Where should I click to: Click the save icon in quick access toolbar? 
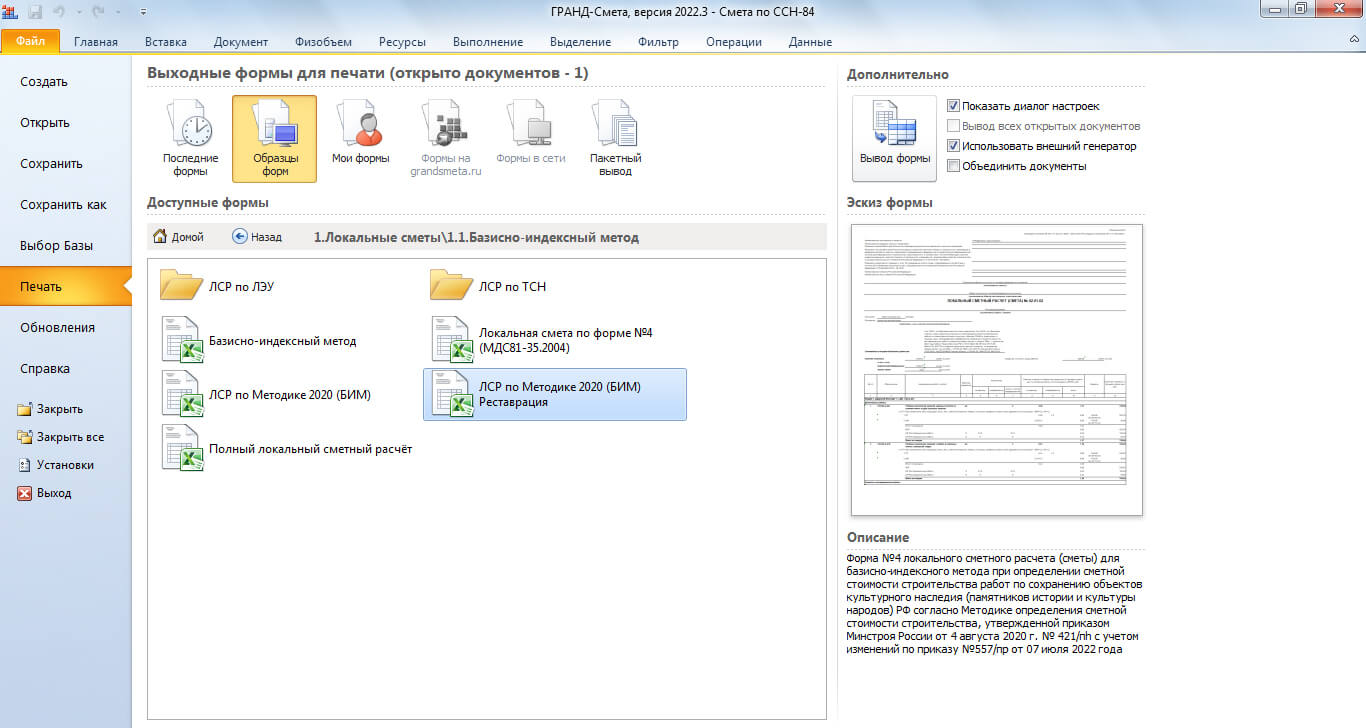coord(37,10)
